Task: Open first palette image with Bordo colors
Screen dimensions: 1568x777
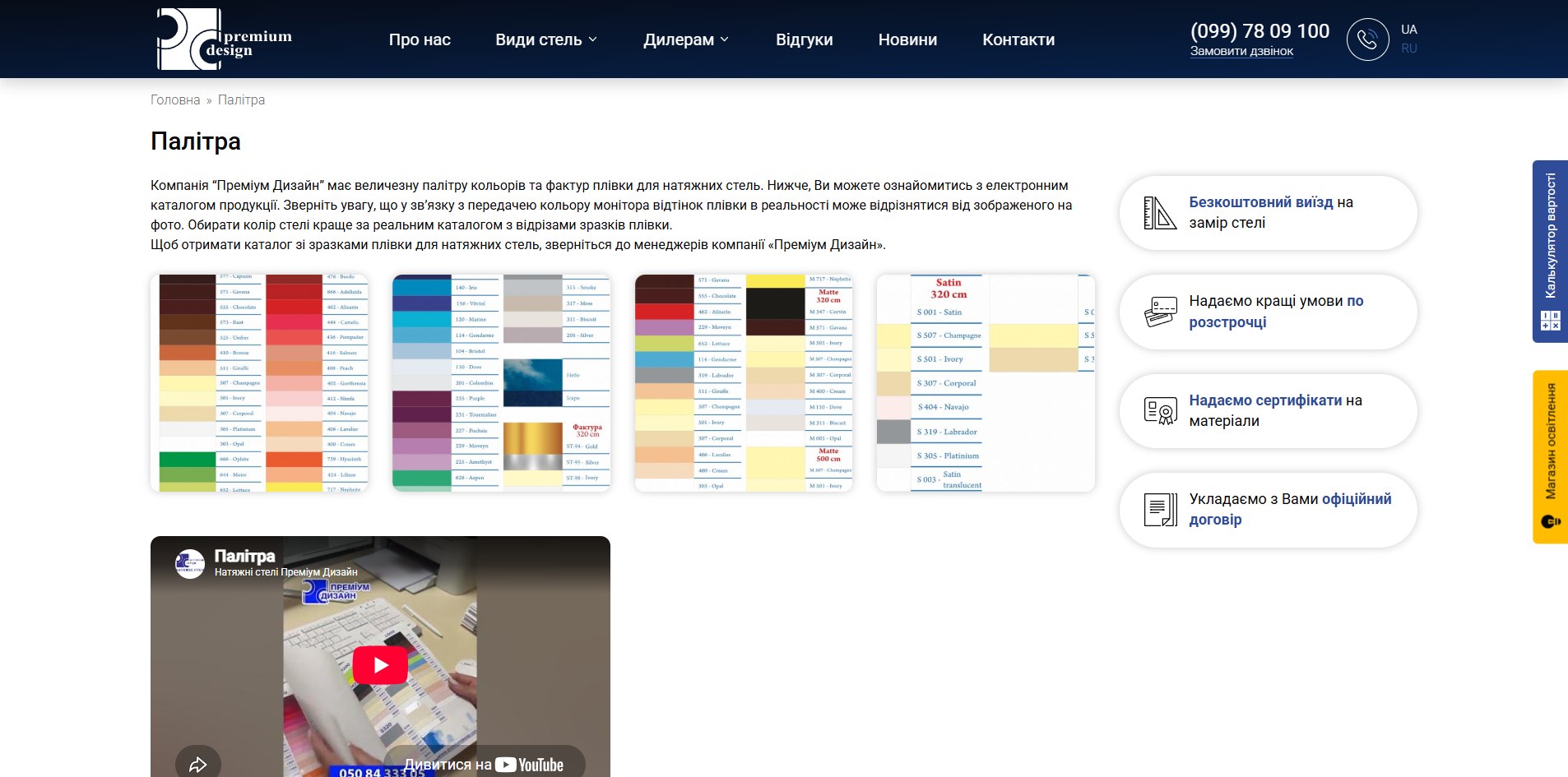Action: (259, 383)
